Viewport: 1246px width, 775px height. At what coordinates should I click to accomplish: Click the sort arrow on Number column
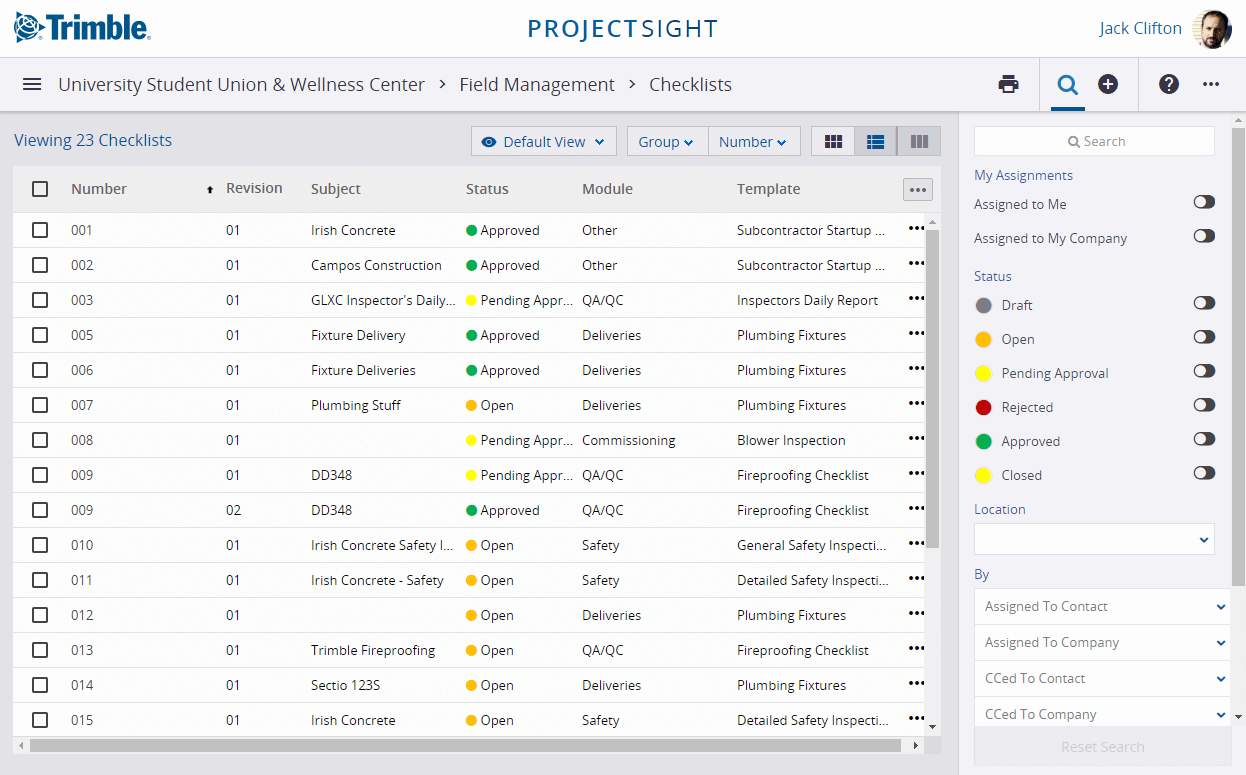point(210,190)
